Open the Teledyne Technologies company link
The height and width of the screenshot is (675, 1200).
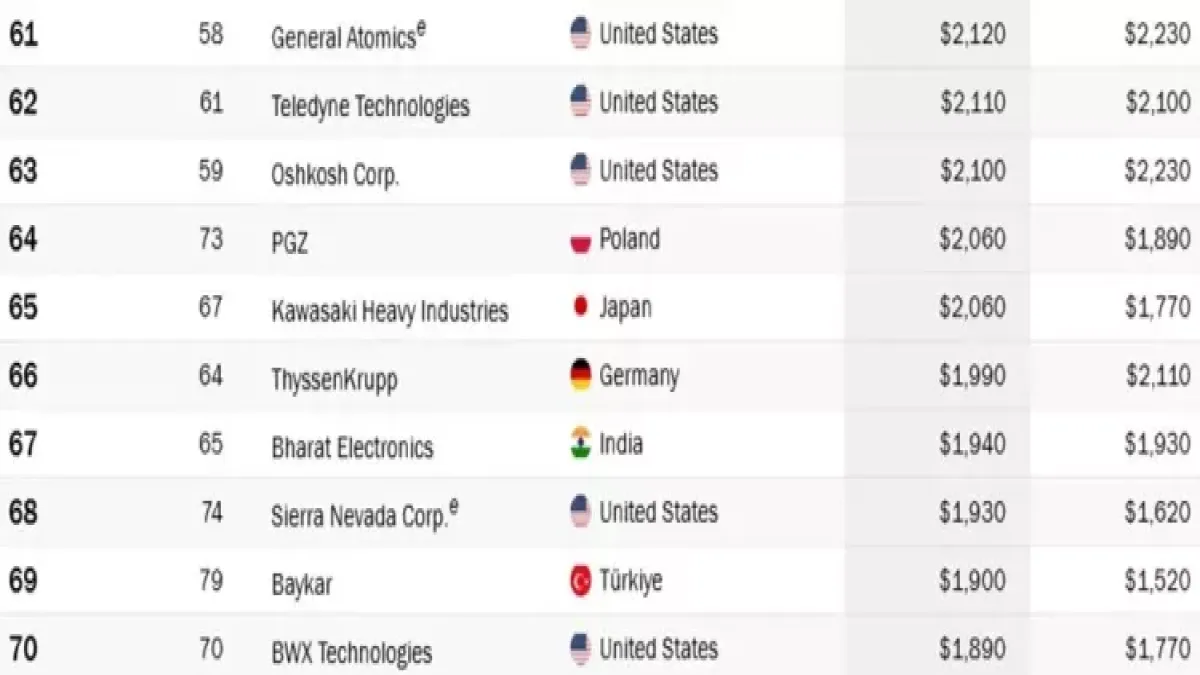pyautogui.click(x=370, y=105)
